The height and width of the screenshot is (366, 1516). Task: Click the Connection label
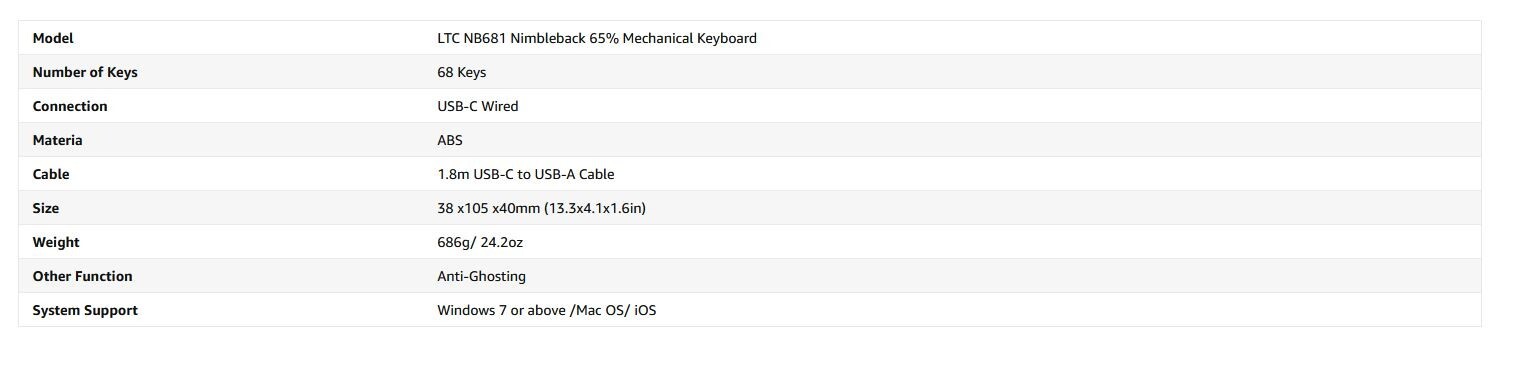click(x=70, y=106)
